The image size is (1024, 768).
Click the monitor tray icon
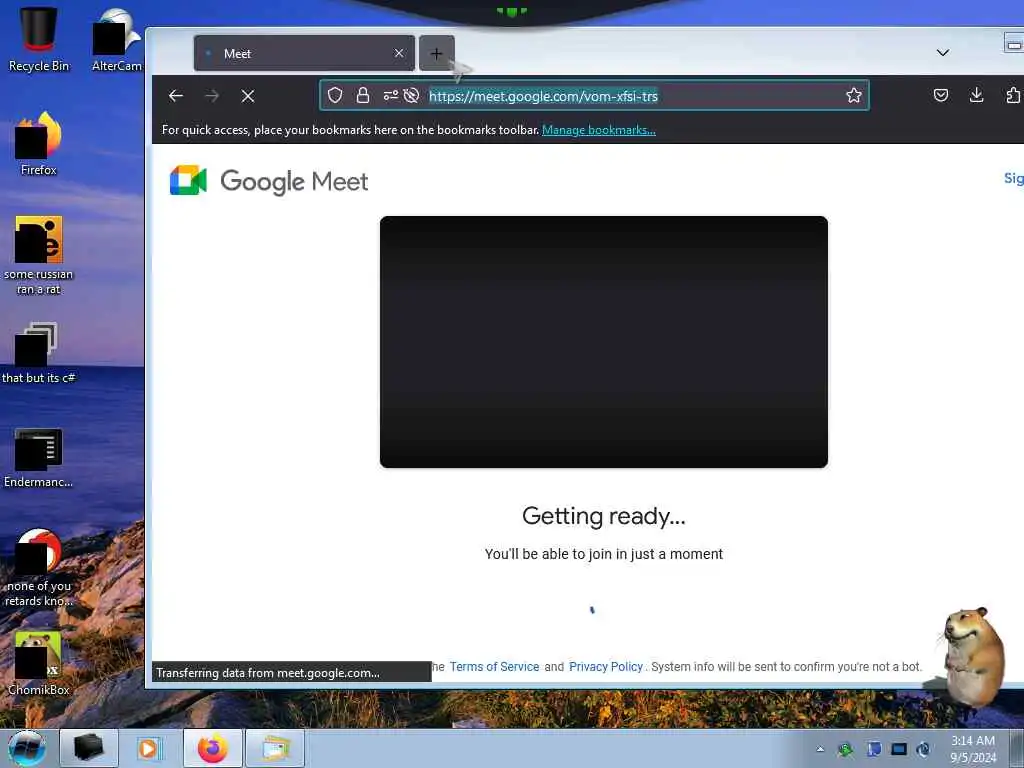pyautogui.click(x=899, y=749)
